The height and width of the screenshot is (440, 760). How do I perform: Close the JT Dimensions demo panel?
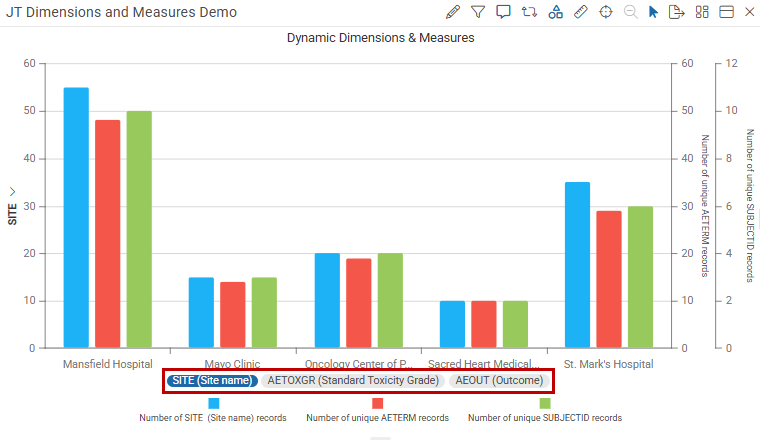(749, 12)
